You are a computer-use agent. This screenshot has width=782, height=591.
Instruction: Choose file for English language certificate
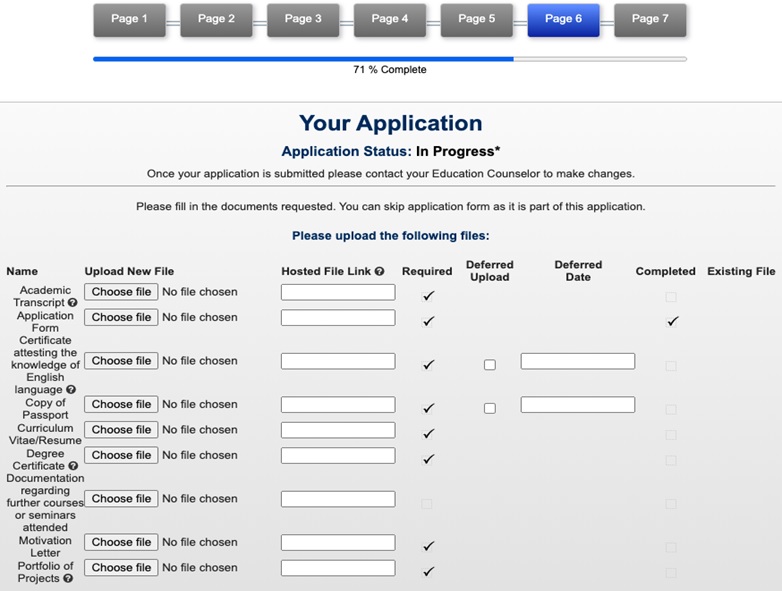121,361
